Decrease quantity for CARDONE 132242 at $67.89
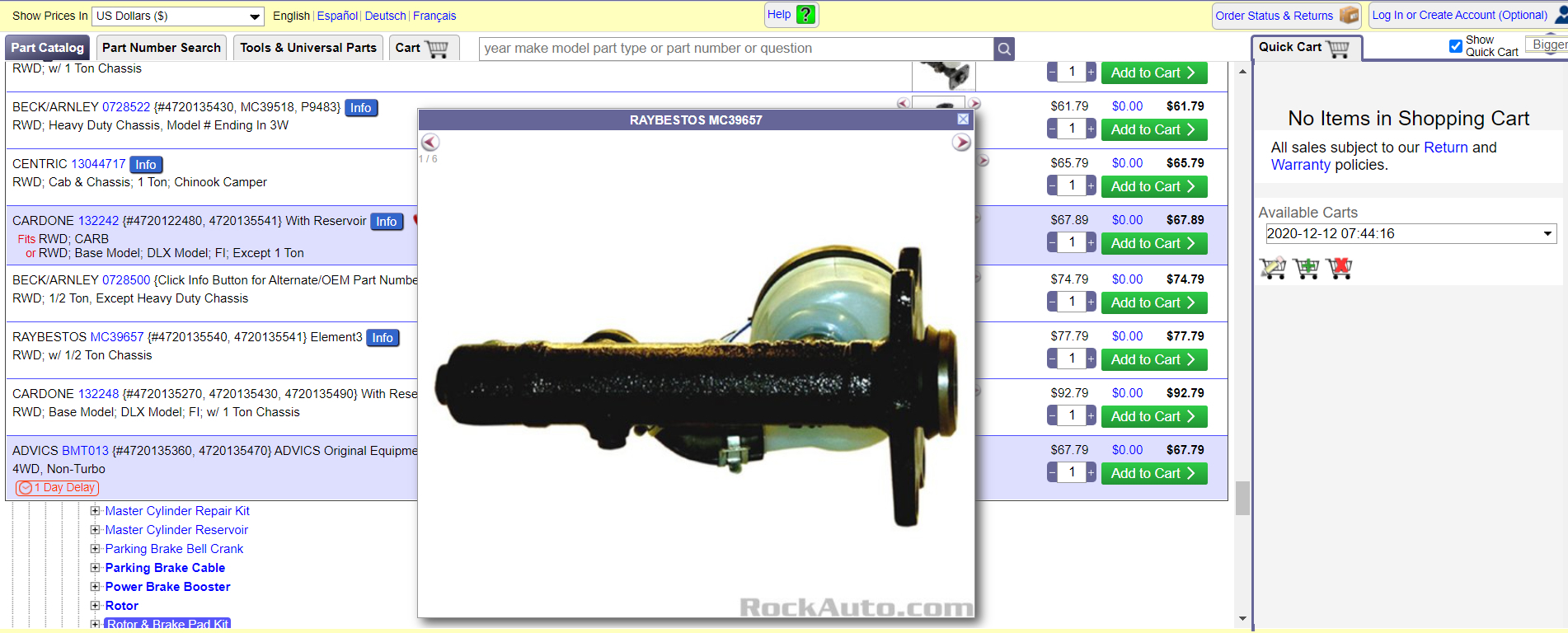Viewport: 1568px width, 633px height. point(1052,243)
